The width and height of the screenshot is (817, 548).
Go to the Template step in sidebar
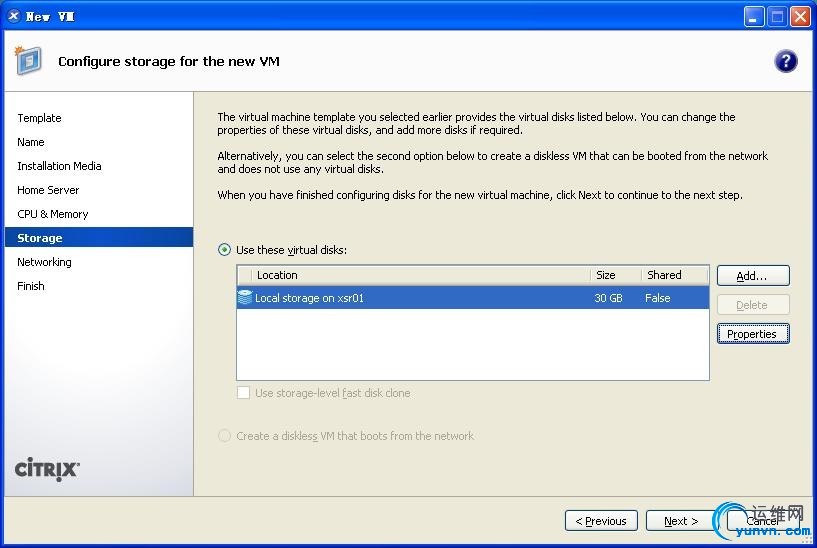[39, 118]
